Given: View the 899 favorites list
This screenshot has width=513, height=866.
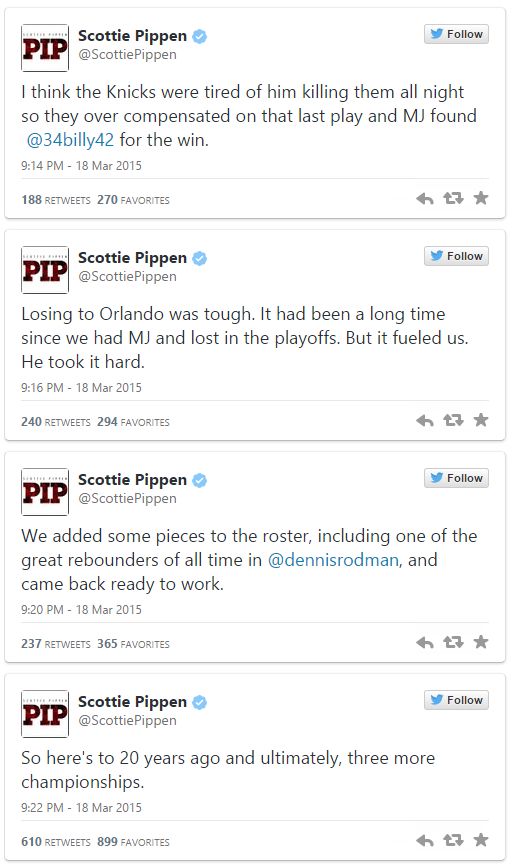Looking at the screenshot, I should click(133, 842).
